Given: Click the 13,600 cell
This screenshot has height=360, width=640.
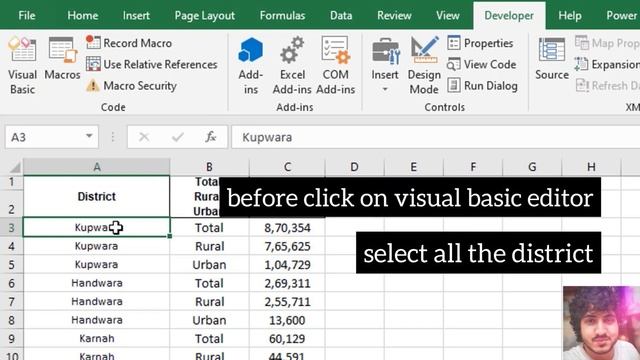Looking at the screenshot, I should coord(287,320).
